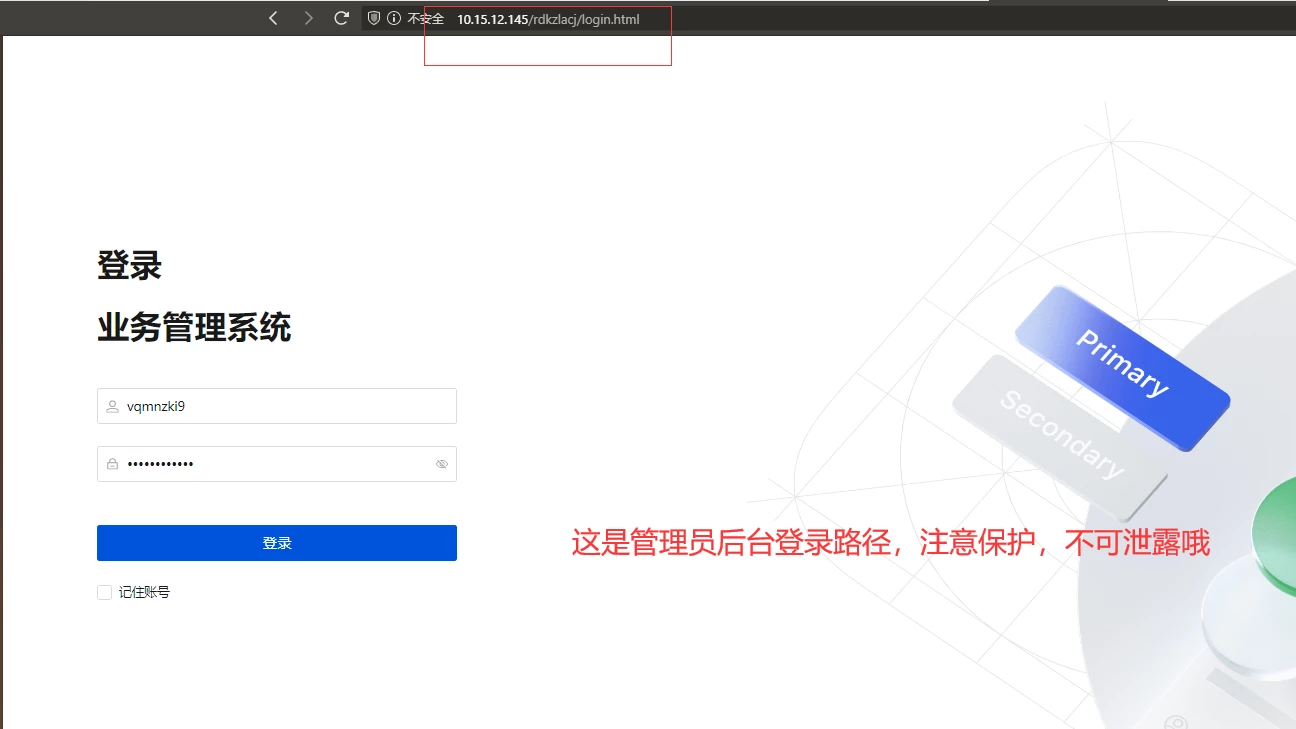Reload the login page
Screen dimensions: 1296x729
[341, 19]
